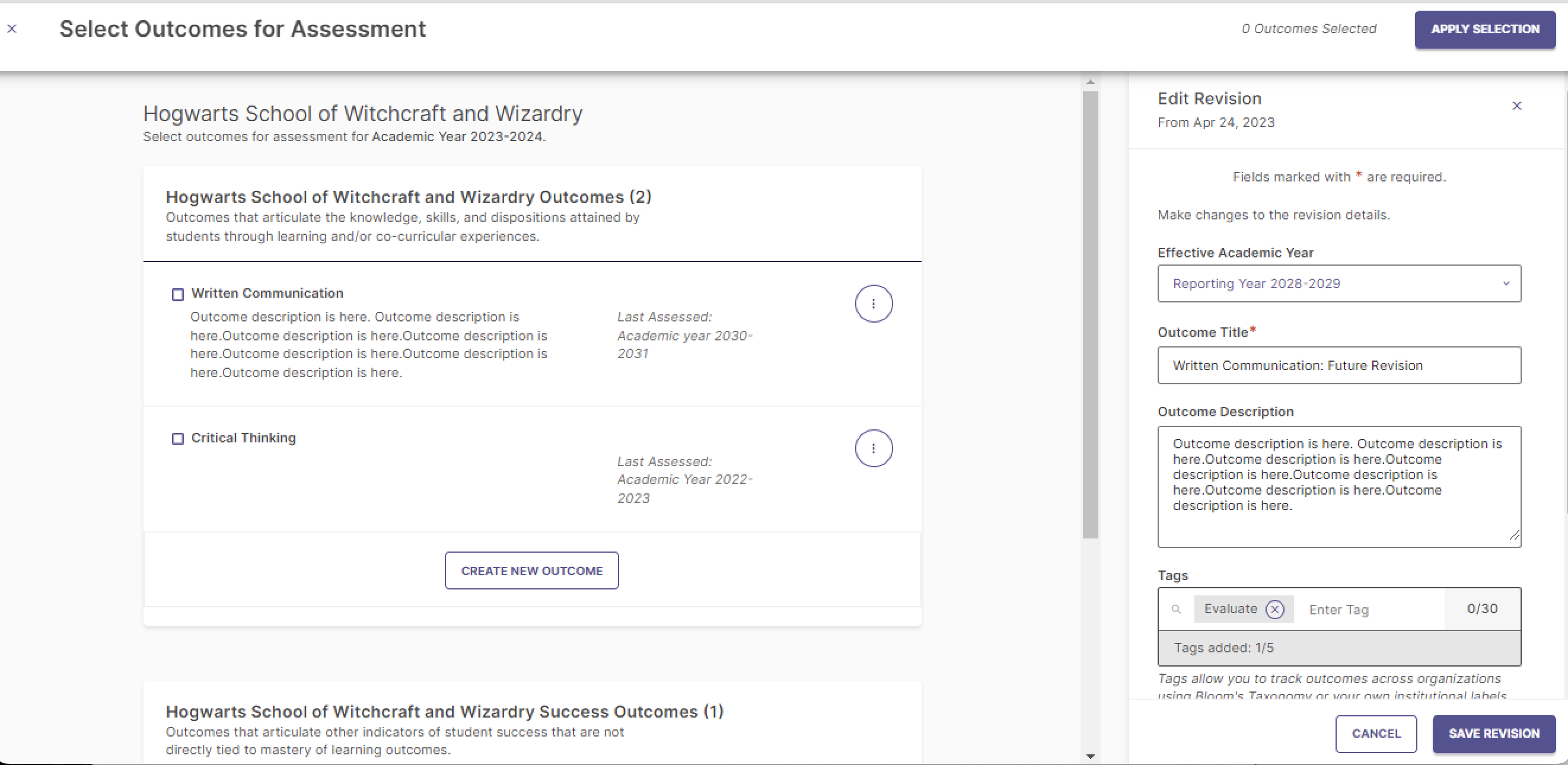Save the revision
The height and width of the screenshot is (765, 1568).
pyautogui.click(x=1494, y=734)
